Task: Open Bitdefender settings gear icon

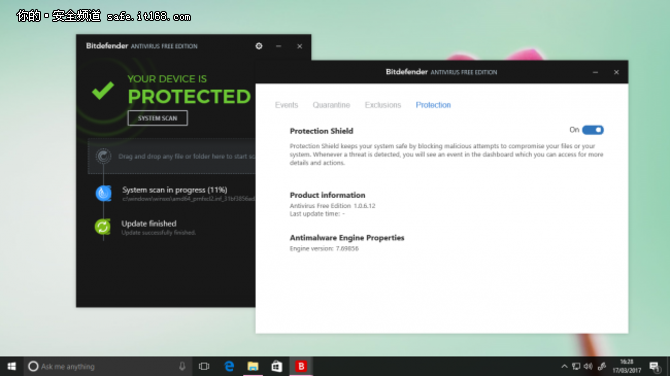Action: pyautogui.click(x=259, y=46)
